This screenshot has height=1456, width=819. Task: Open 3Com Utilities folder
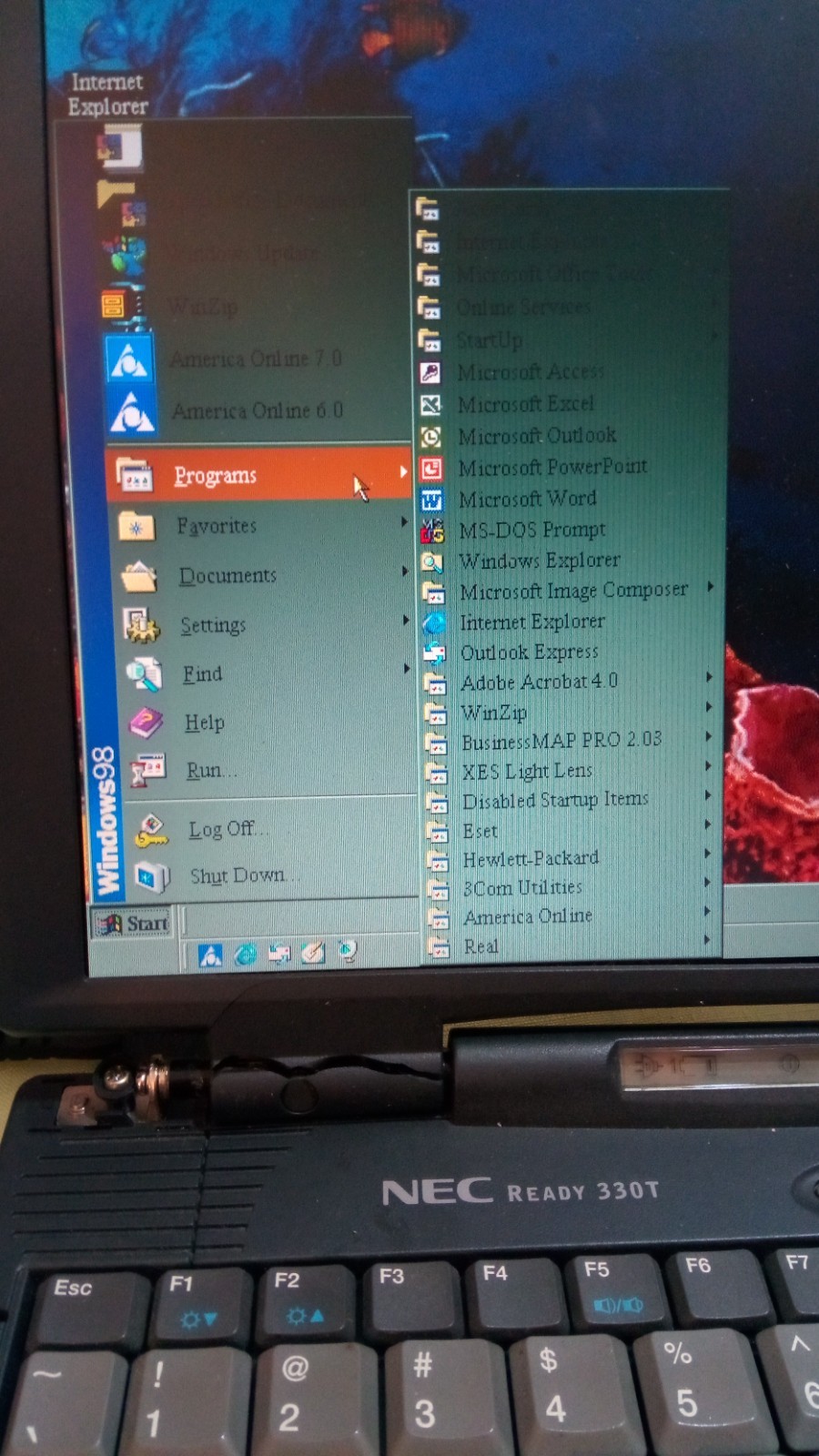click(x=571, y=887)
